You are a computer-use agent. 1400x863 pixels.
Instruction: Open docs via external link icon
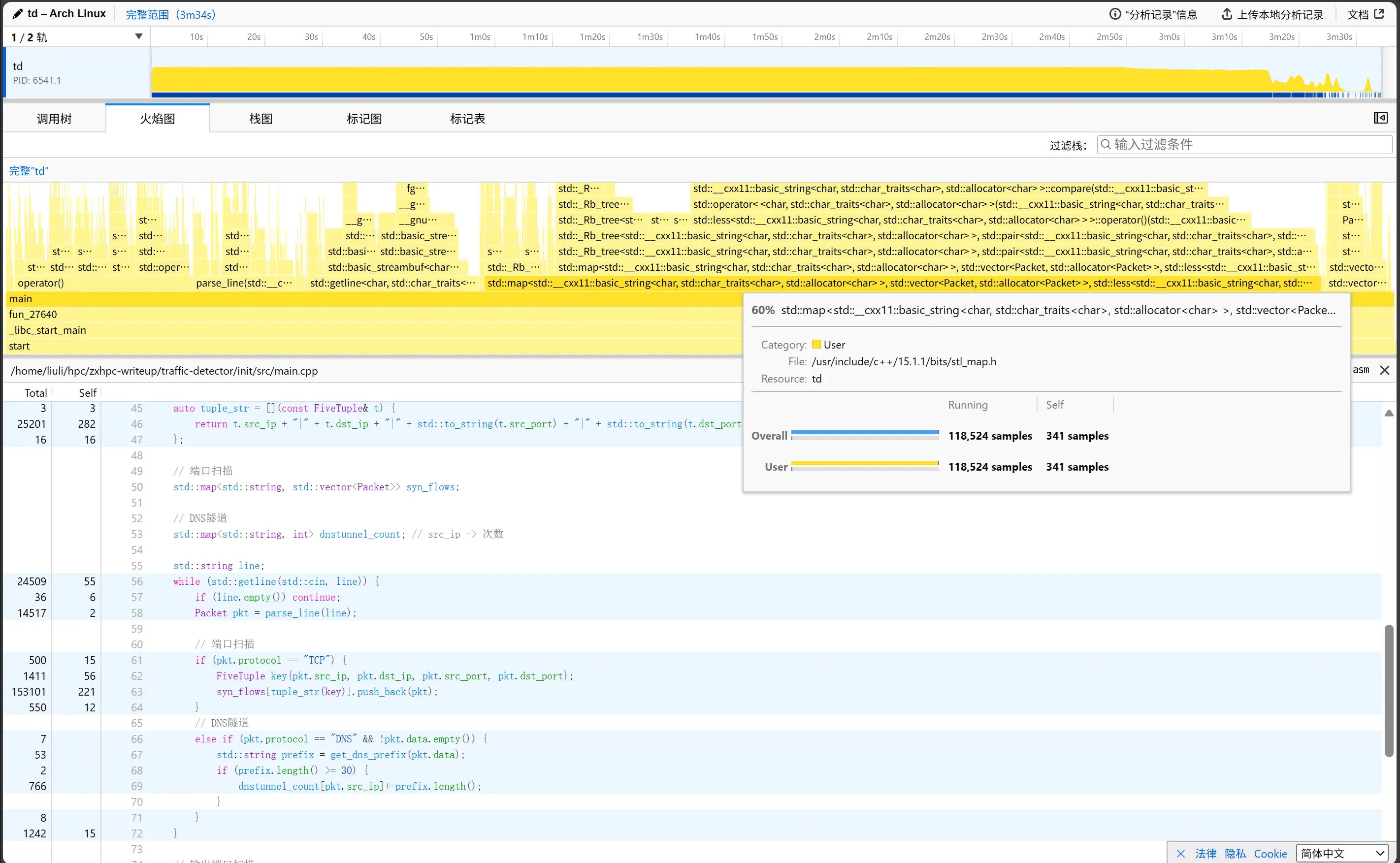[1379, 14]
